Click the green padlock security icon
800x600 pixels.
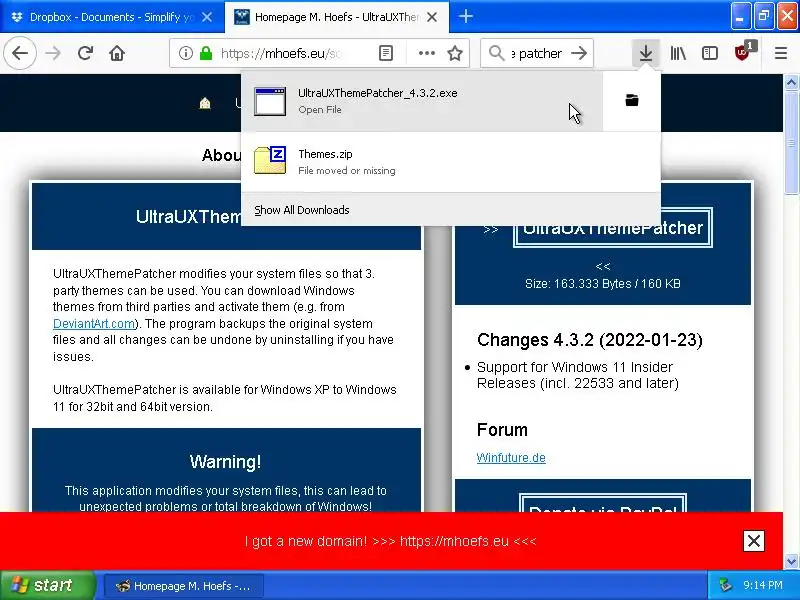(x=206, y=53)
